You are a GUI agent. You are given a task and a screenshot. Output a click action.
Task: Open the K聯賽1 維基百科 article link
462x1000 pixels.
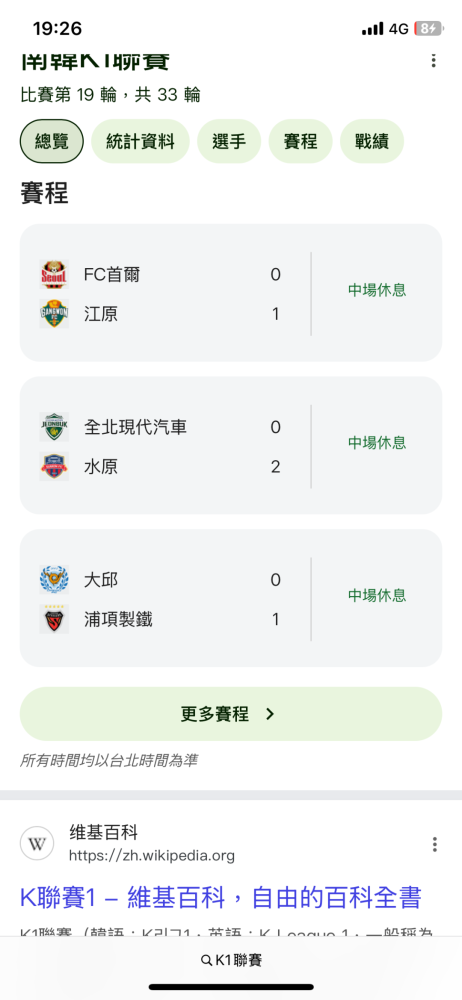tap(221, 898)
